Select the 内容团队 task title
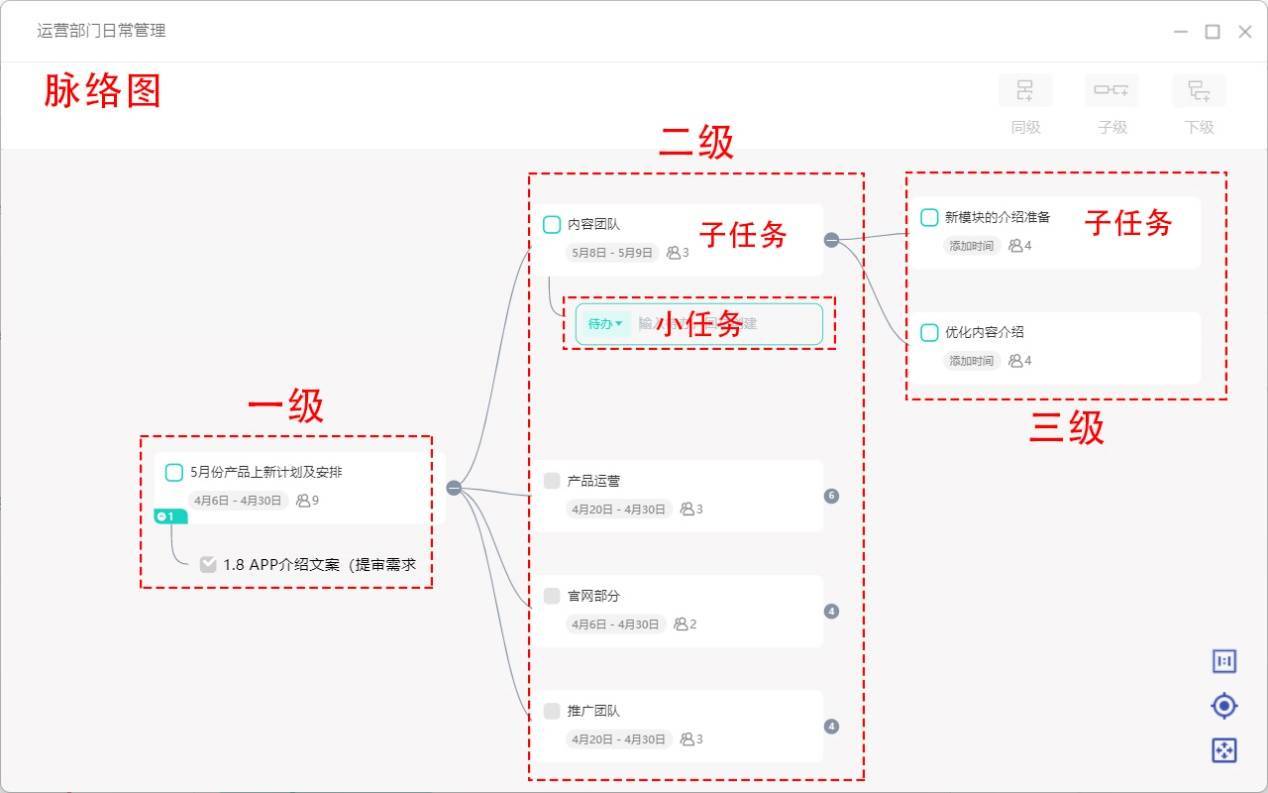The width and height of the screenshot is (1268, 793). 594,224
